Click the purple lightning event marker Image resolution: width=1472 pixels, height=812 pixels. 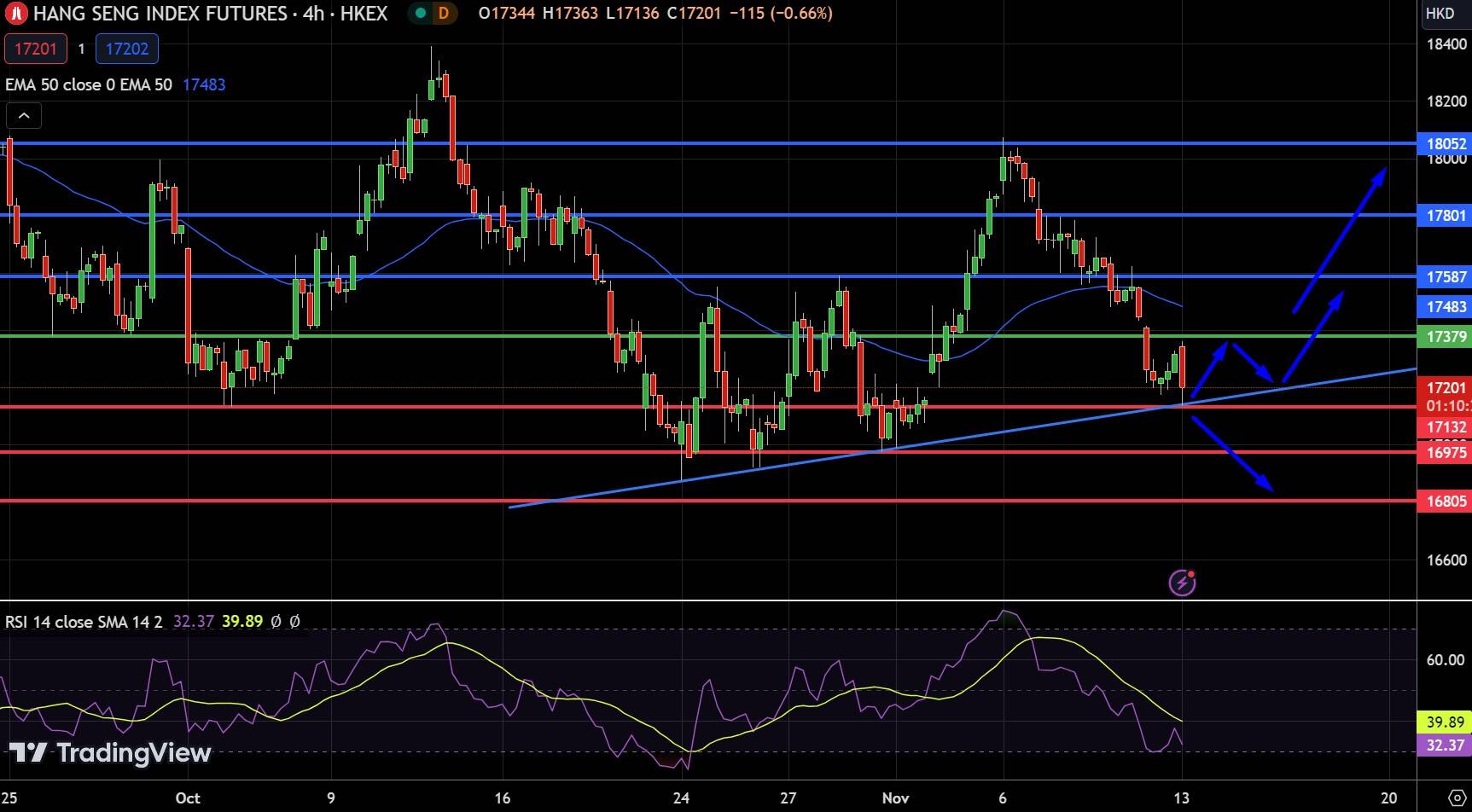point(1182,583)
